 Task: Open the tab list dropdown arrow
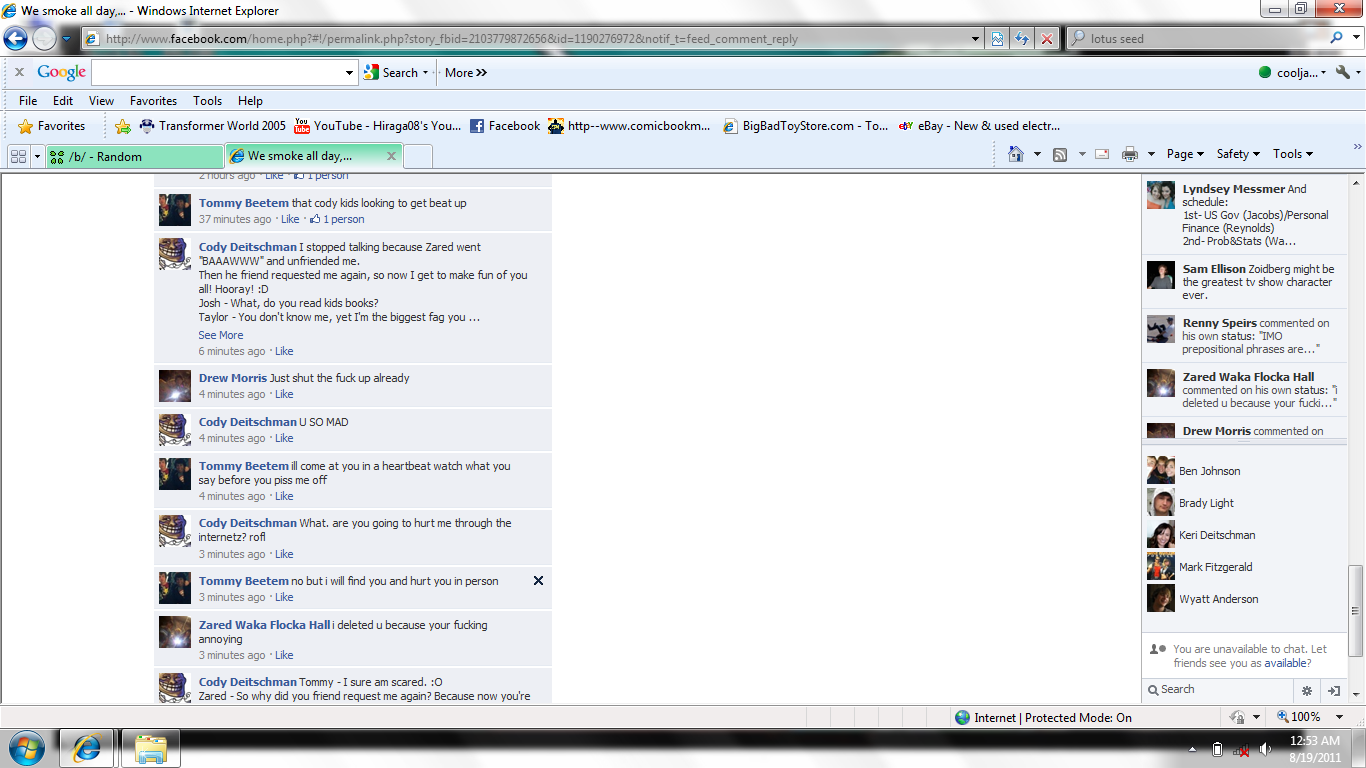click(37, 156)
